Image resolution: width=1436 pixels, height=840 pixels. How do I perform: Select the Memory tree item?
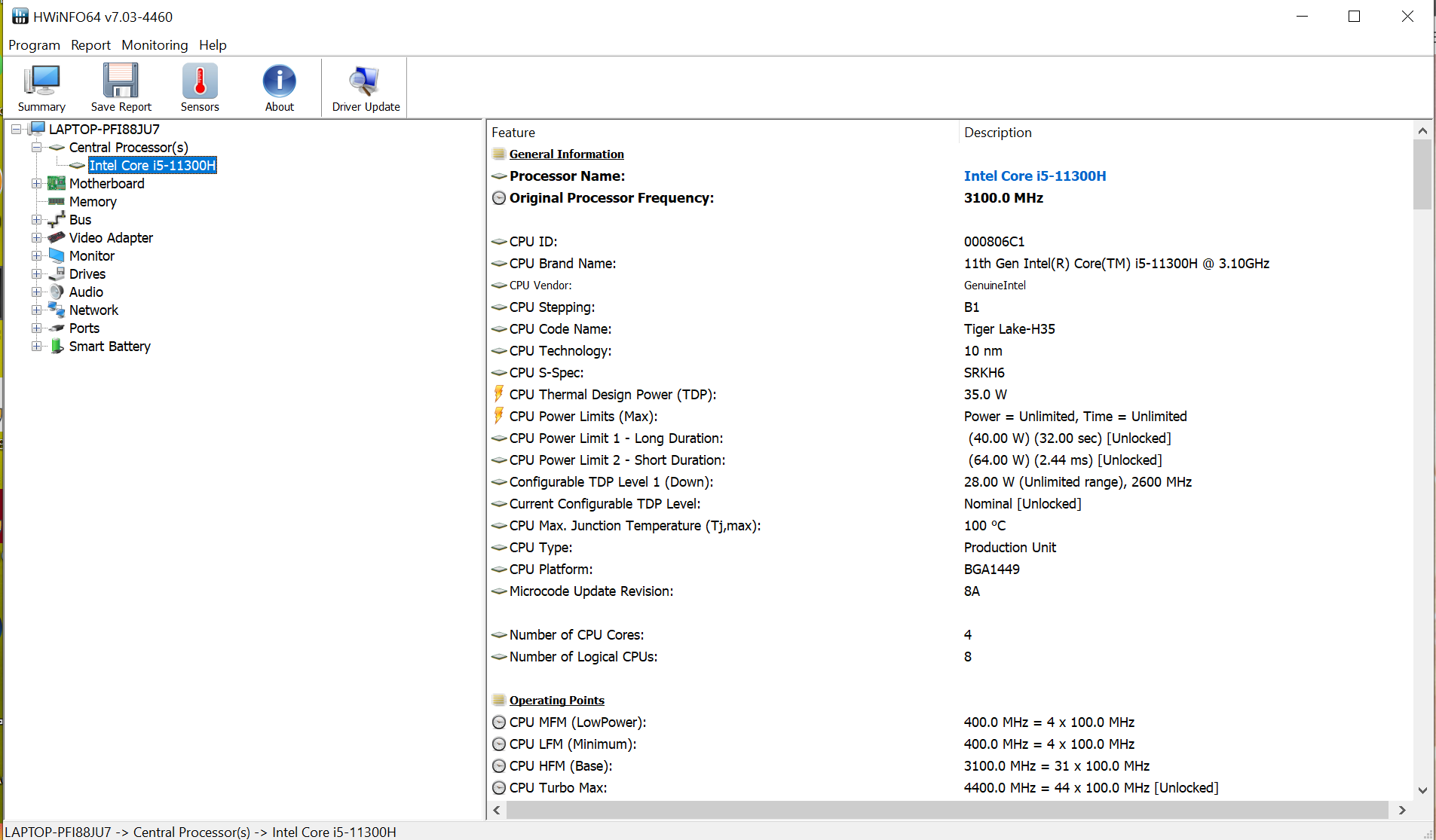tap(93, 202)
